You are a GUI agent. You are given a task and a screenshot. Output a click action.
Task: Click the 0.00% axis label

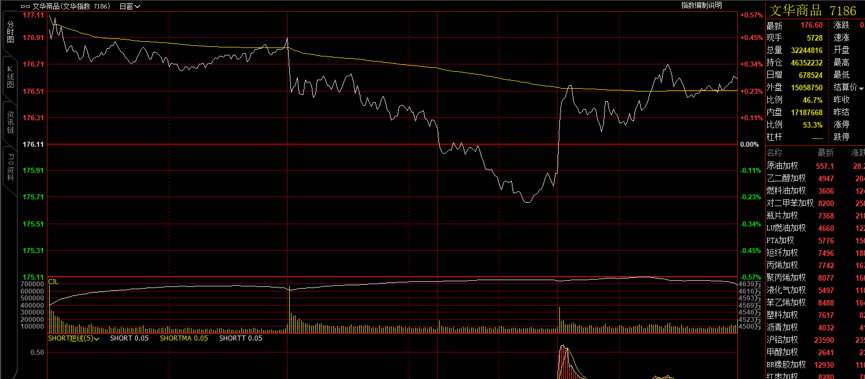pos(751,145)
